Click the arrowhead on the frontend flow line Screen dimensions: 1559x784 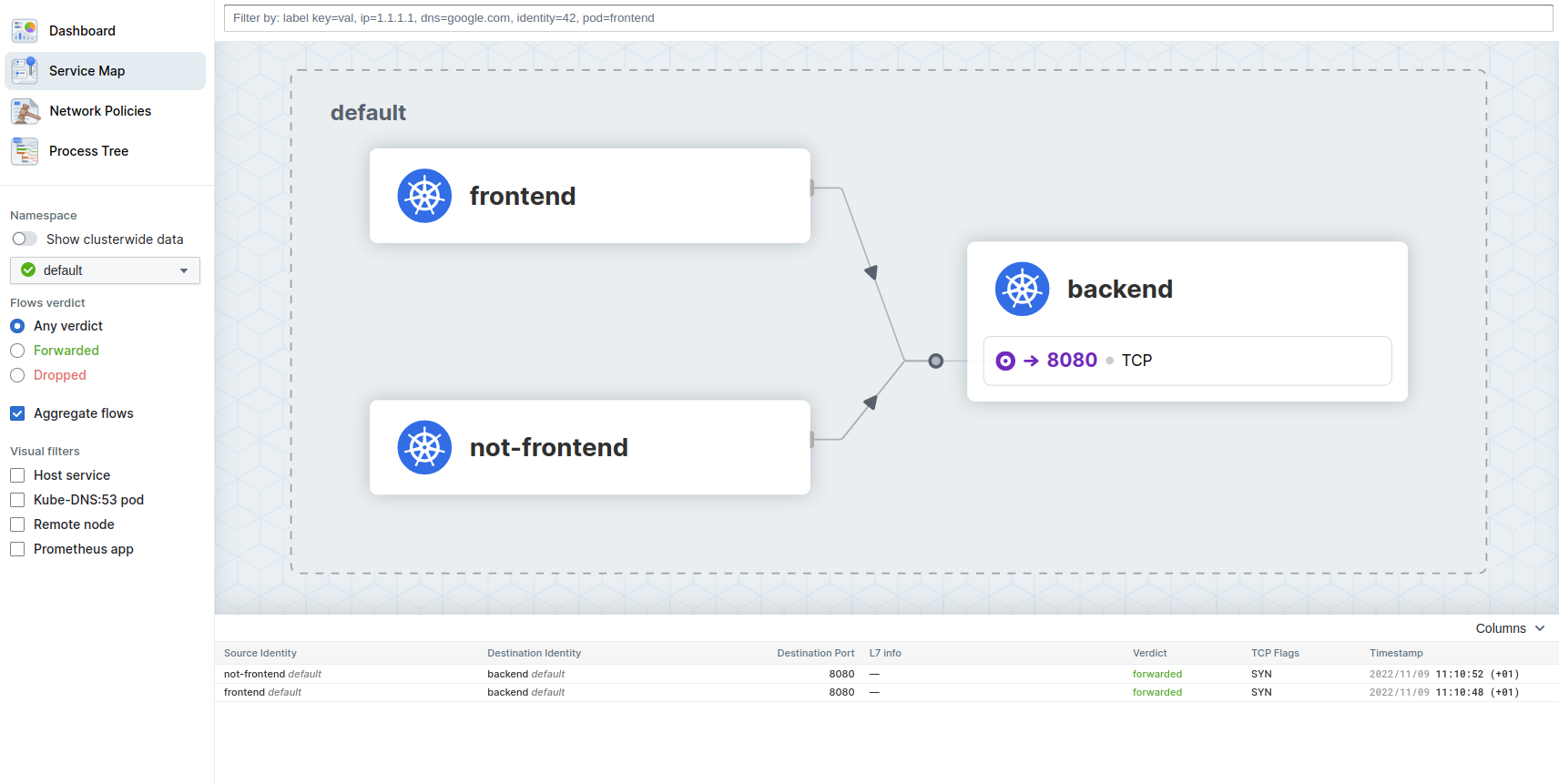pos(871,271)
